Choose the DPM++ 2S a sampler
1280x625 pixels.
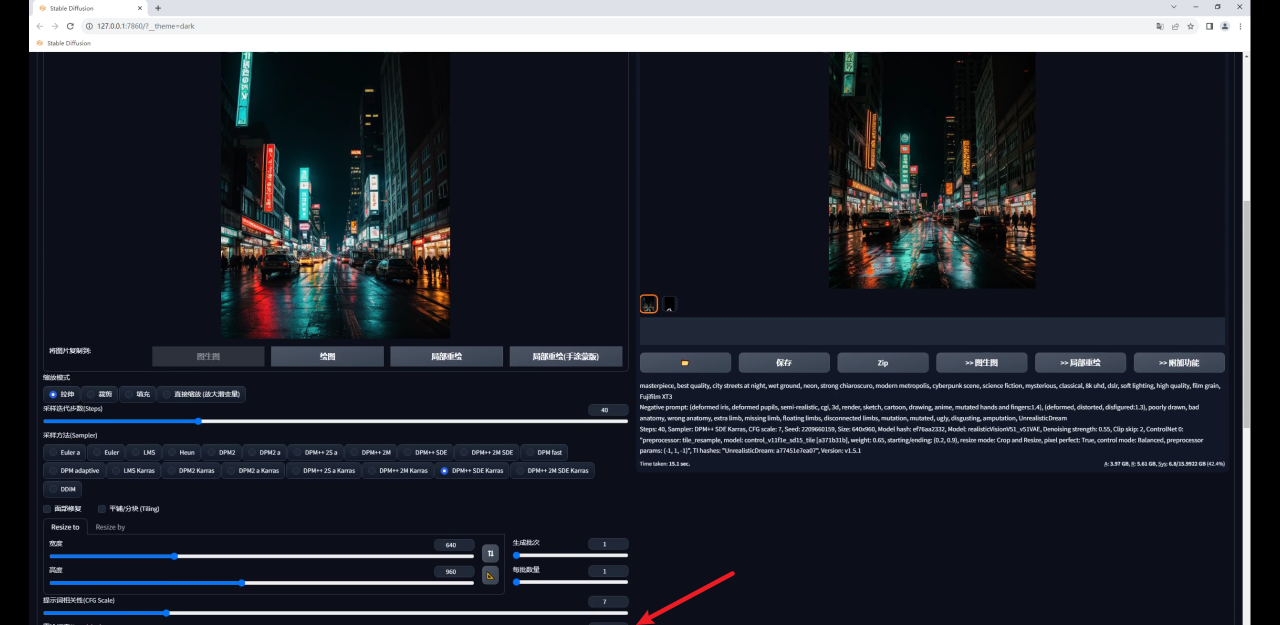coord(316,452)
